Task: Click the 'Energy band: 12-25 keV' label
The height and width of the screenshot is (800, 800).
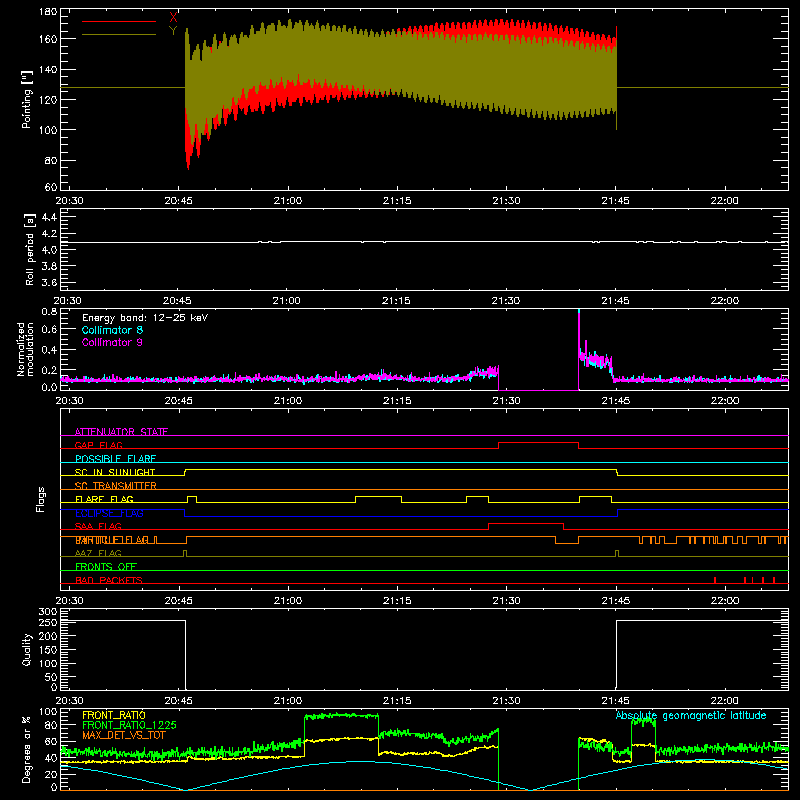Action: pyautogui.click(x=145, y=318)
